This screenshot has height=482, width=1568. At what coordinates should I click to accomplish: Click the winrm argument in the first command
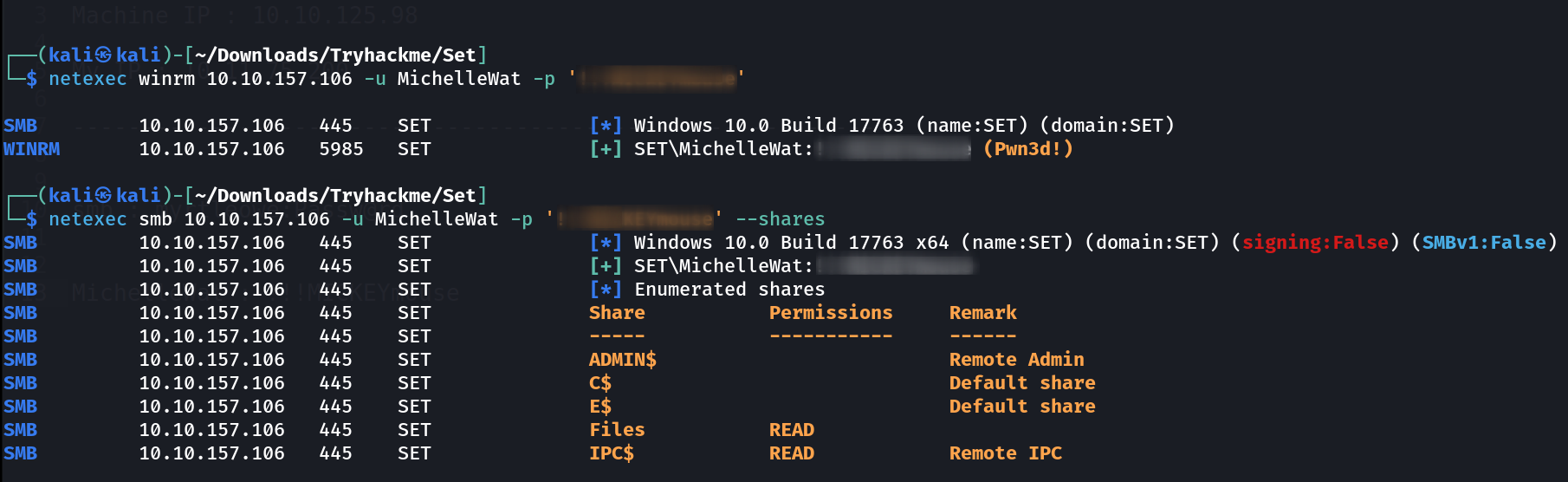(167, 79)
